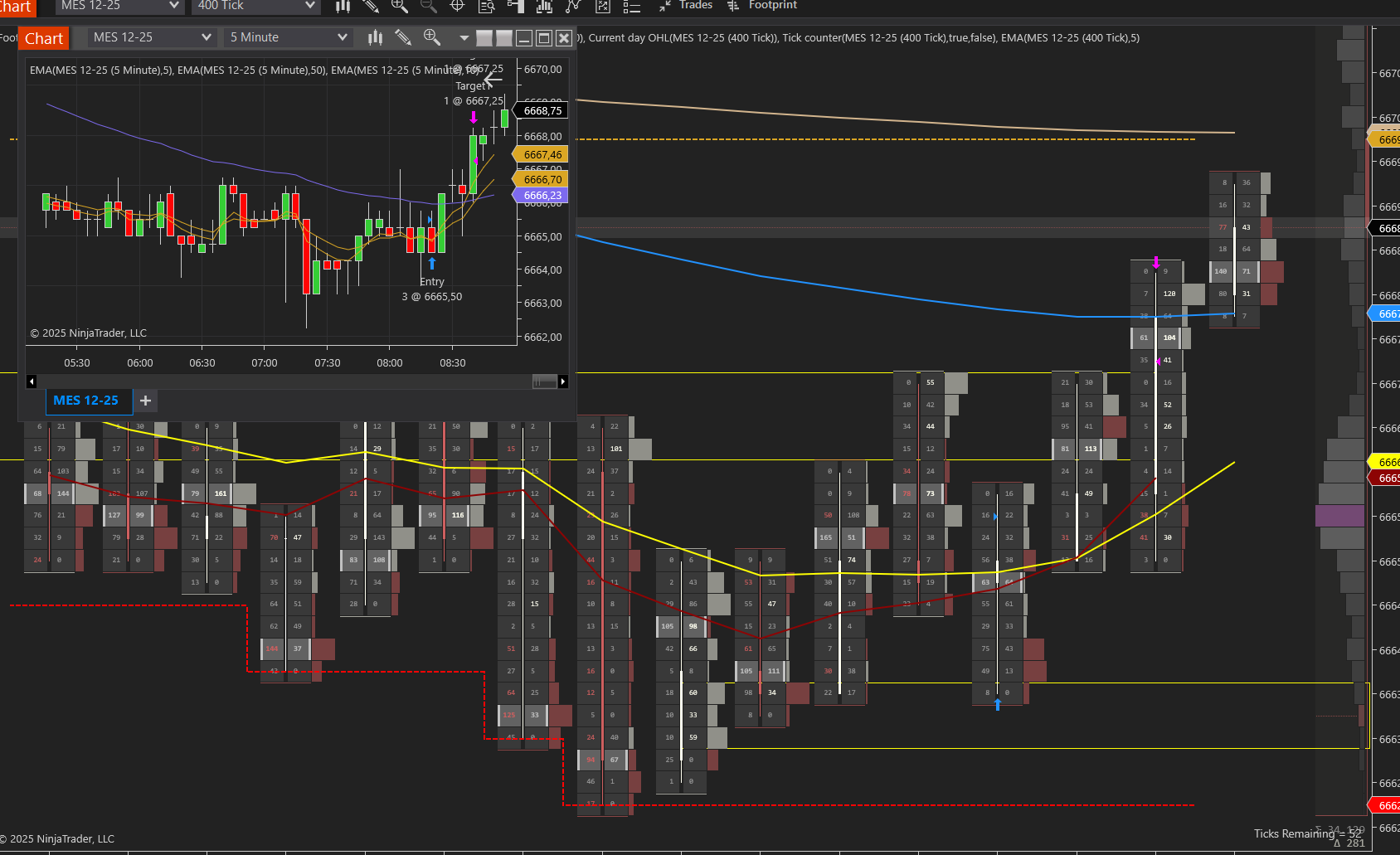This screenshot has height=855, width=1400.
Task: Click the zoom in magnifier in the floating chart
Action: click(x=431, y=37)
